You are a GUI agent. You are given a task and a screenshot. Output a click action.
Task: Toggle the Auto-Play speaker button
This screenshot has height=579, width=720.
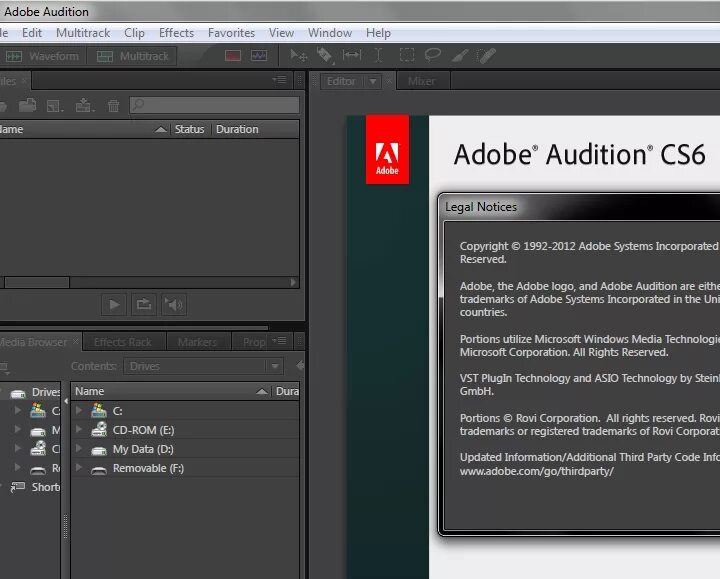174,304
